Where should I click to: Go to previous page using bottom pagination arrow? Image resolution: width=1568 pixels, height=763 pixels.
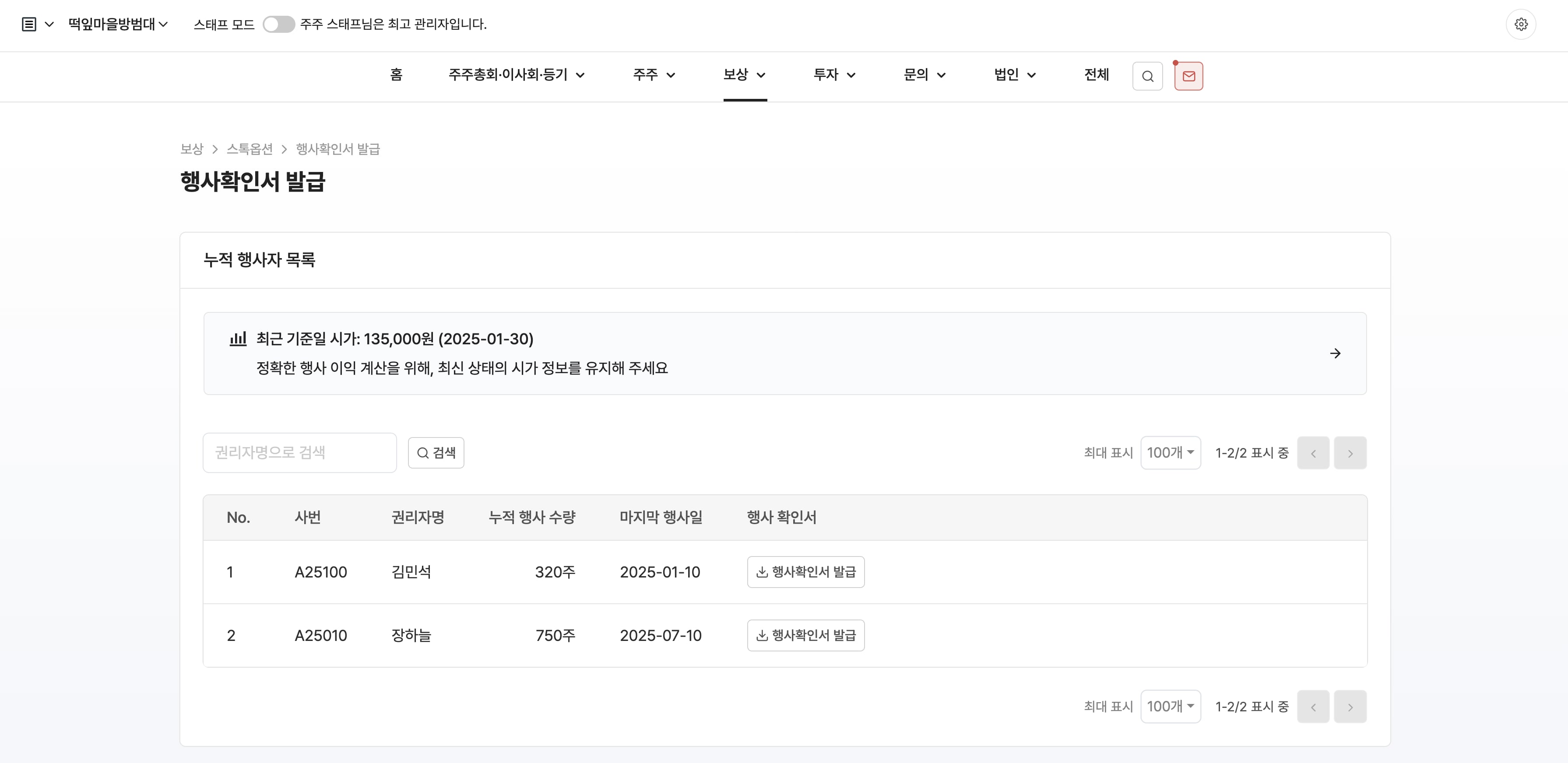pyautogui.click(x=1313, y=707)
